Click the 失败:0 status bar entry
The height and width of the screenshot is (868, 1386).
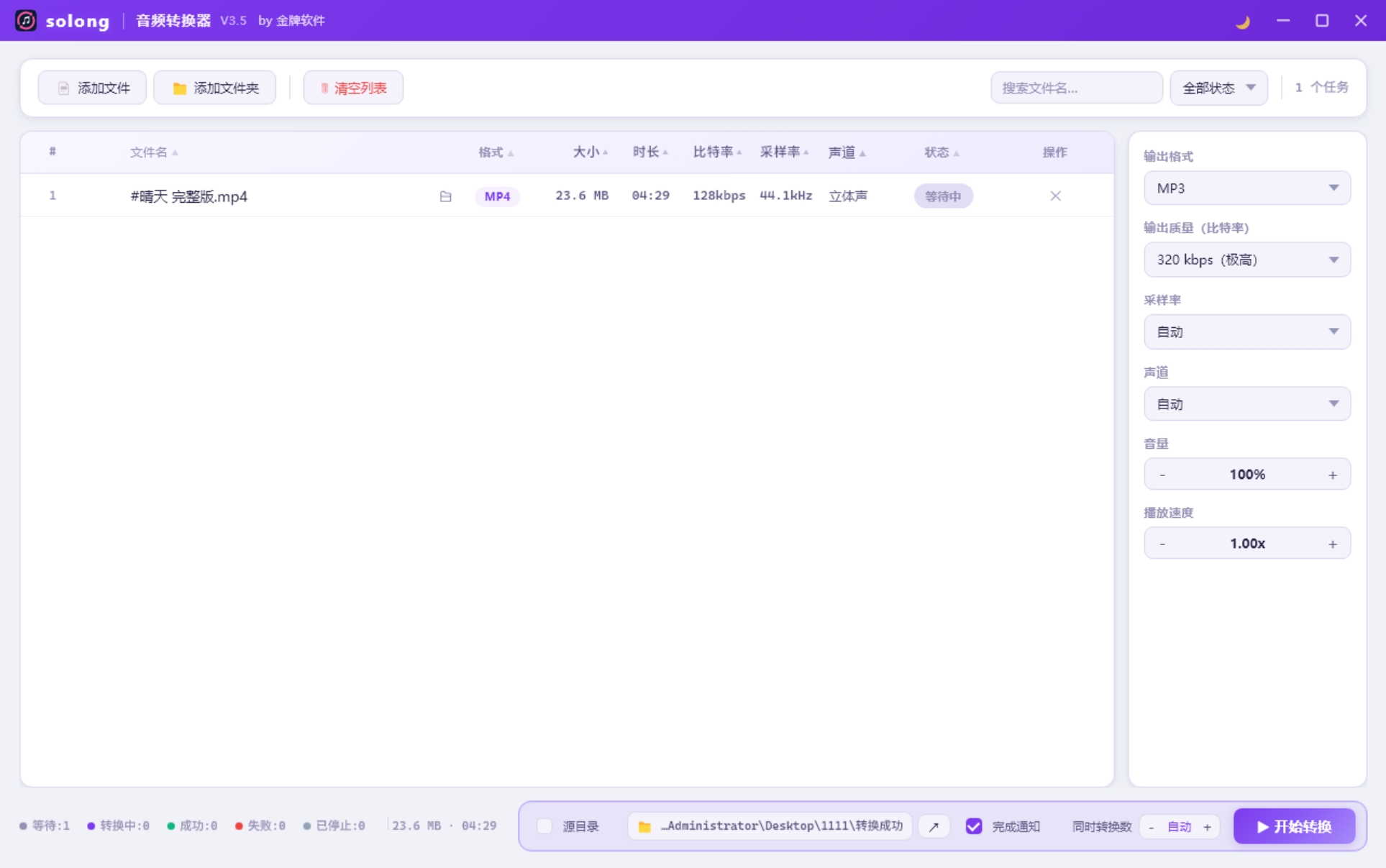coord(260,826)
